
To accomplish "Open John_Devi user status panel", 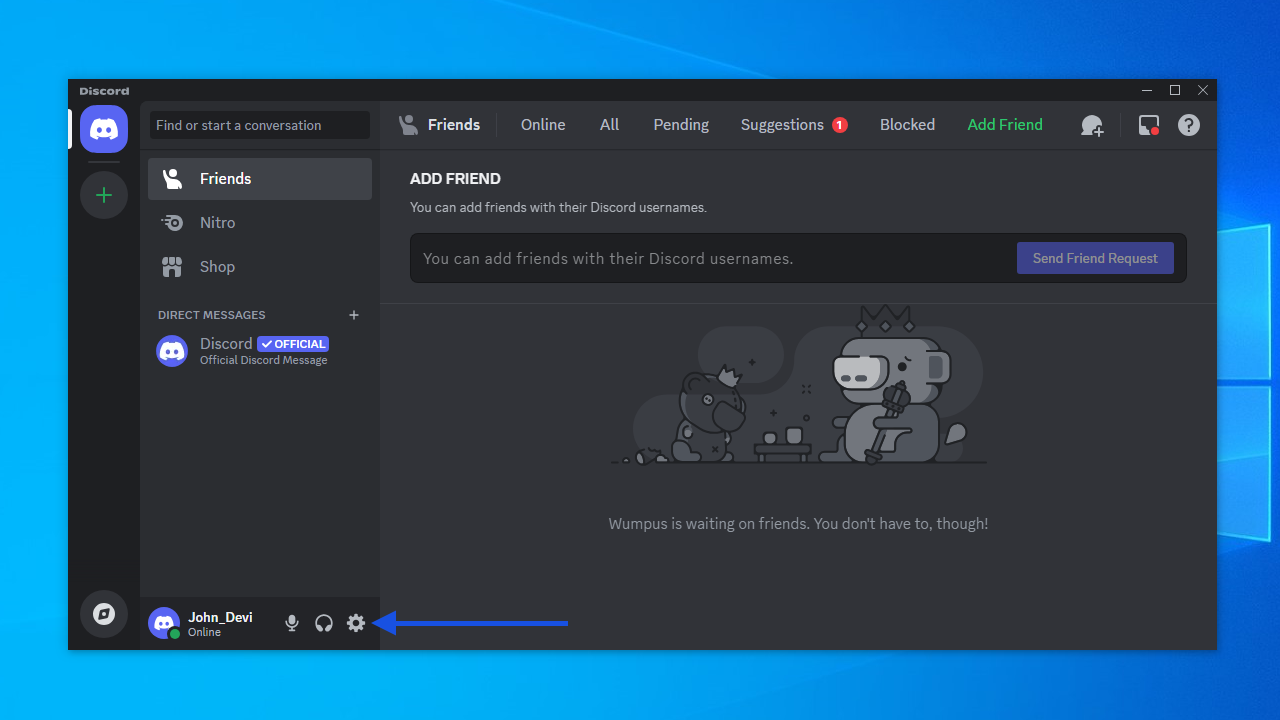I will tap(205, 623).
